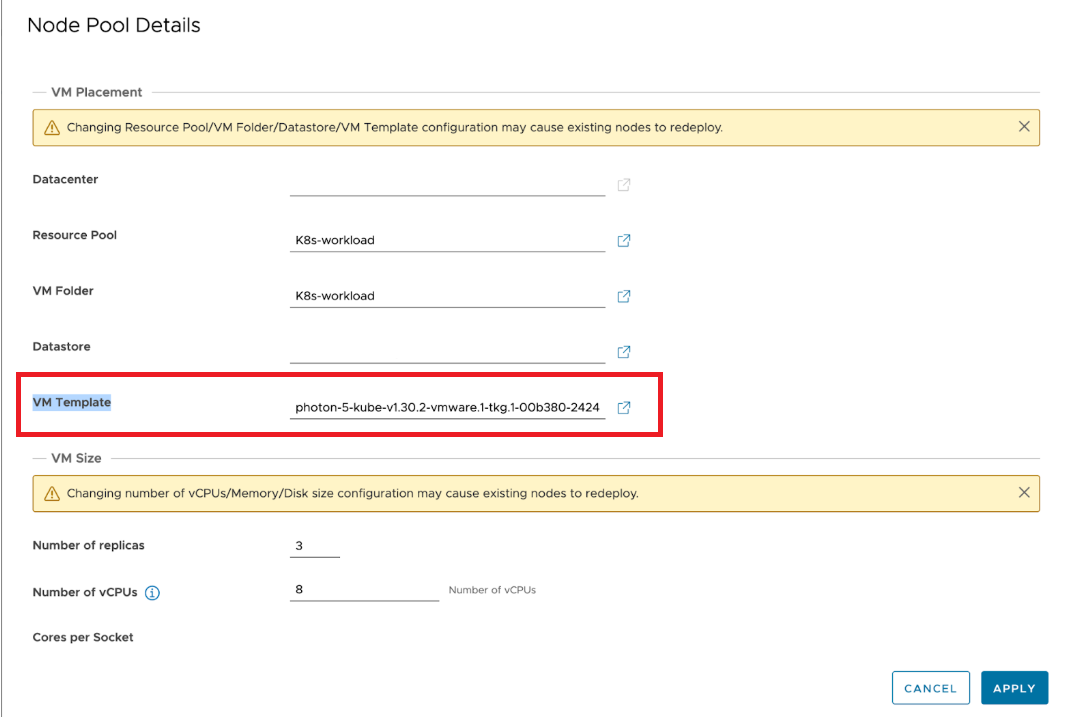Focus the VM Folder K8s-workload field
The width and height of the screenshot is (1069, 717).
[447, 296]
